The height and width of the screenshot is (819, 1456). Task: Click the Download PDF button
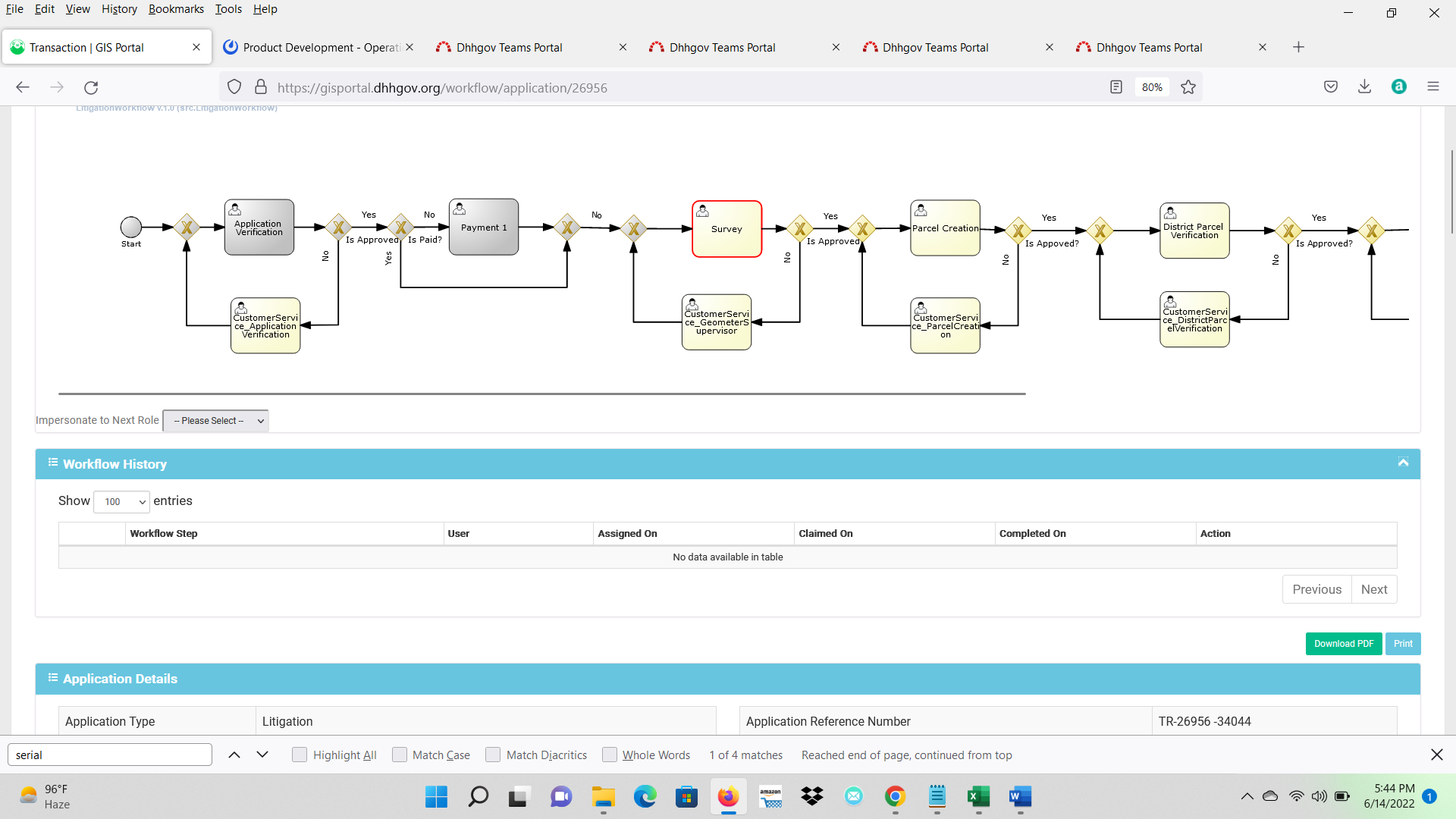[1344, 644]
